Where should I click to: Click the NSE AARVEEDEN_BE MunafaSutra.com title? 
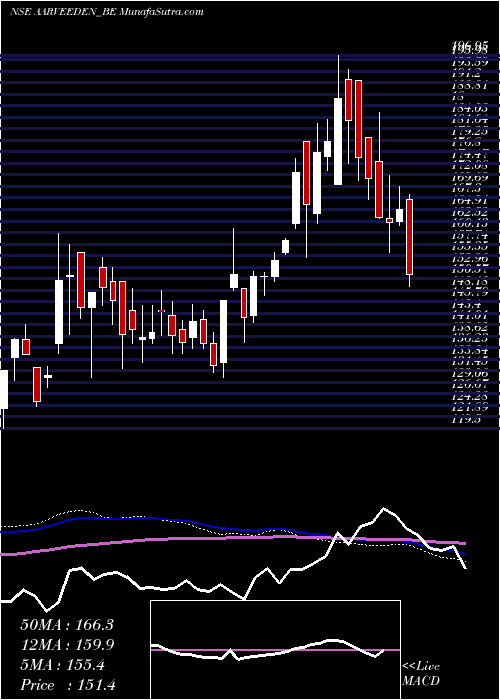(106, 12)
